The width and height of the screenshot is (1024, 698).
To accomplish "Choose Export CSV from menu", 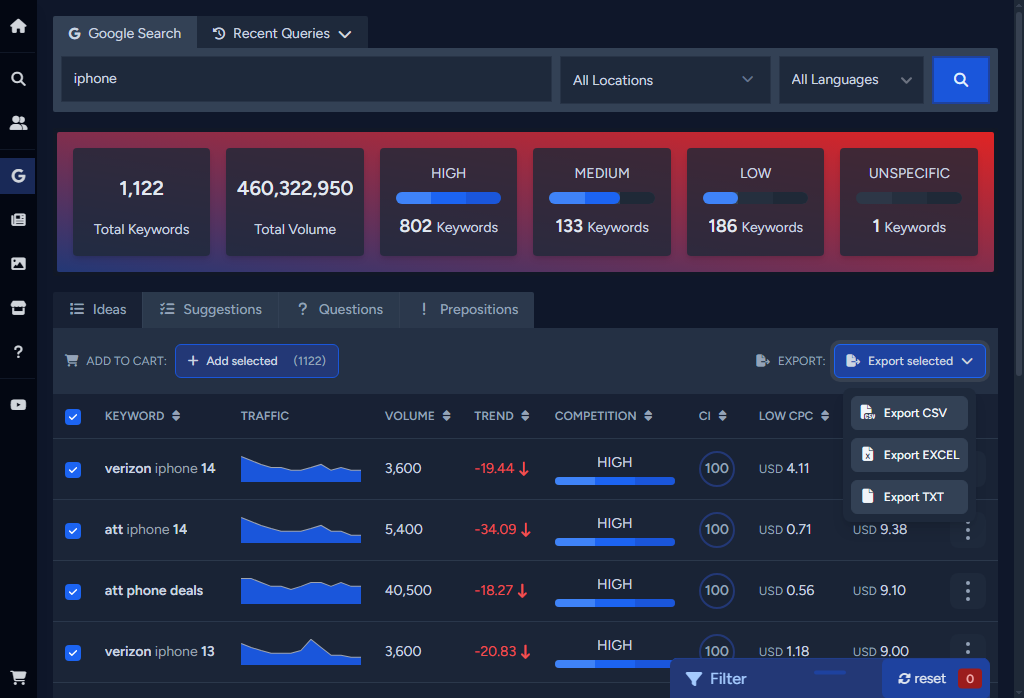I will (x=909, y=413).
